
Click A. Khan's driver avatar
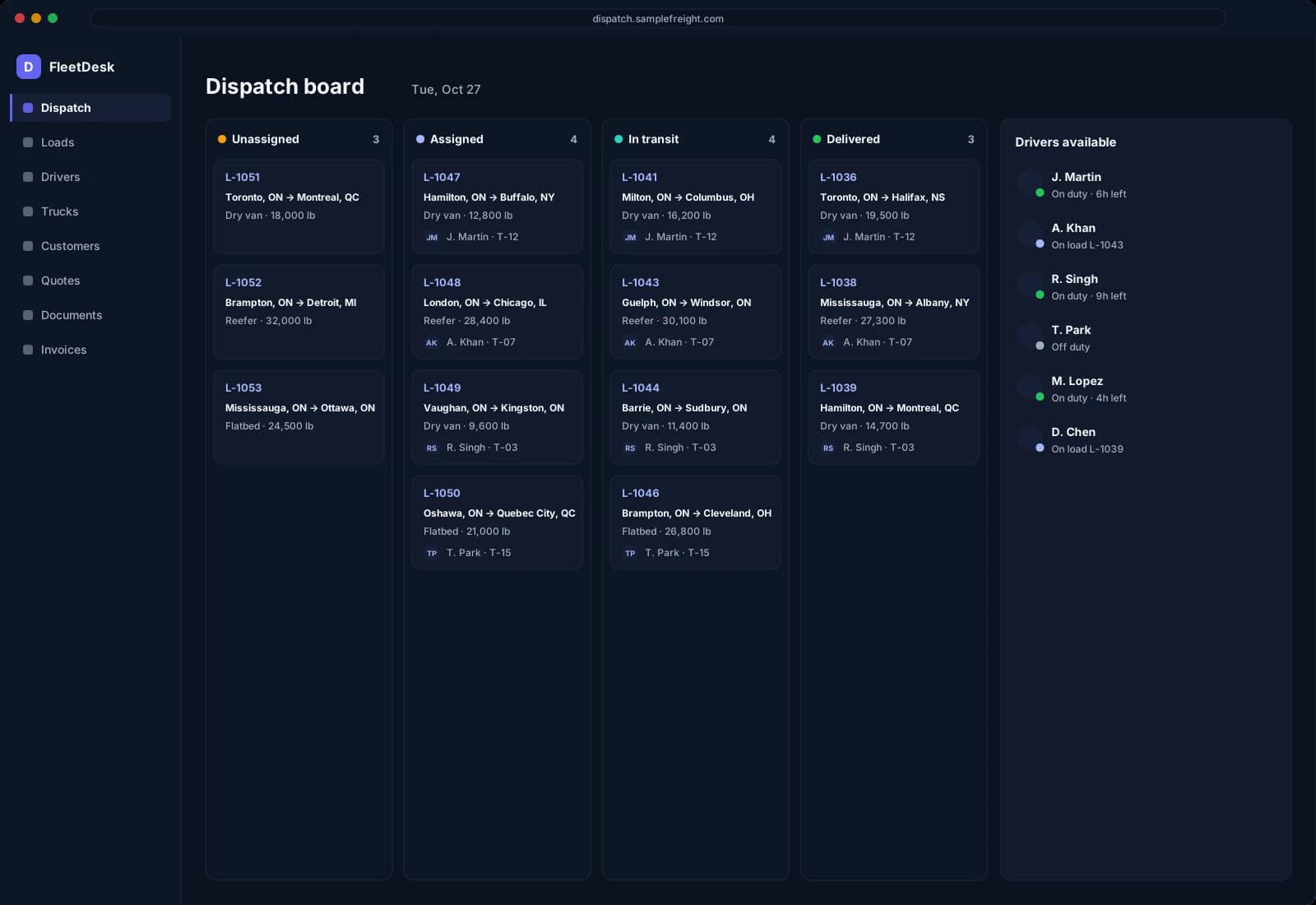pos(1029,234)
